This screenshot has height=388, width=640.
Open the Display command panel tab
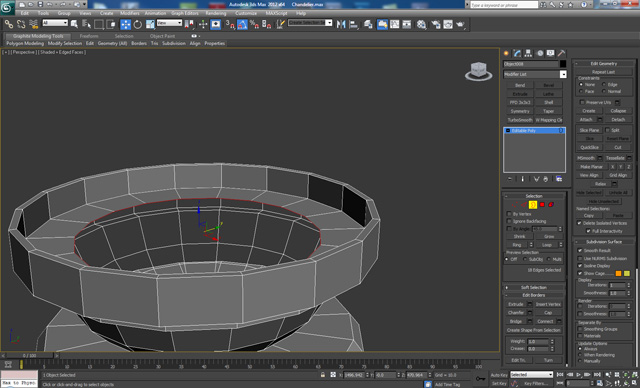click(551, 53)
